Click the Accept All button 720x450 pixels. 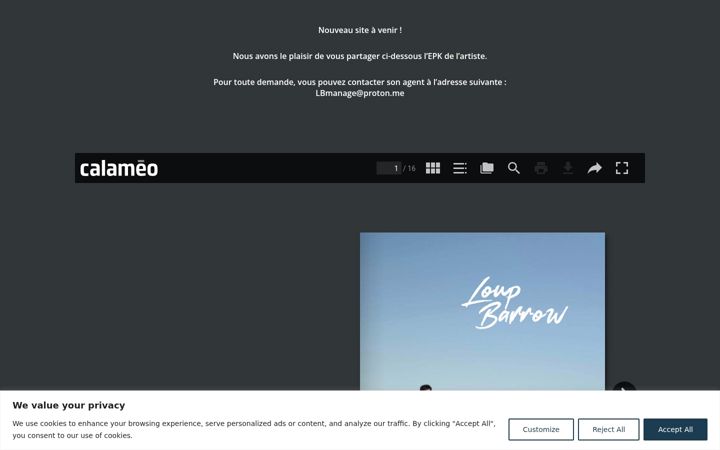(x=675, y=429)
